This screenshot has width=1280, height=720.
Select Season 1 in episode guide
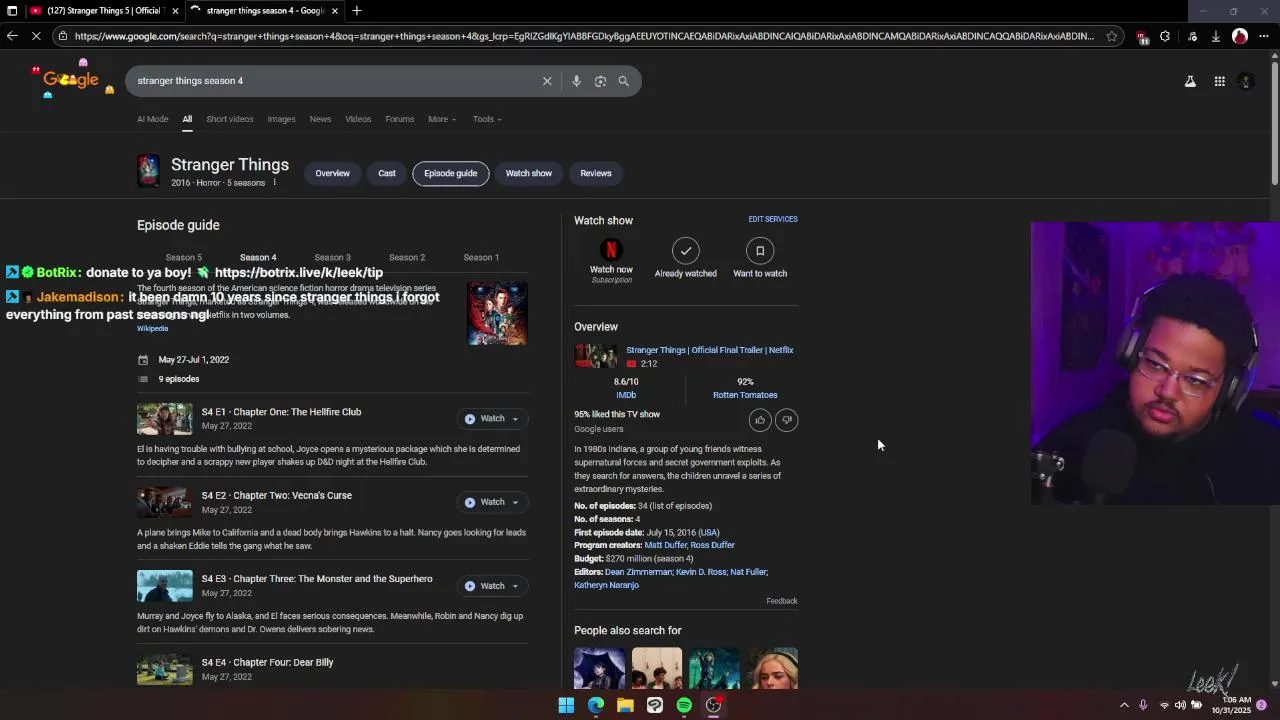481,257
